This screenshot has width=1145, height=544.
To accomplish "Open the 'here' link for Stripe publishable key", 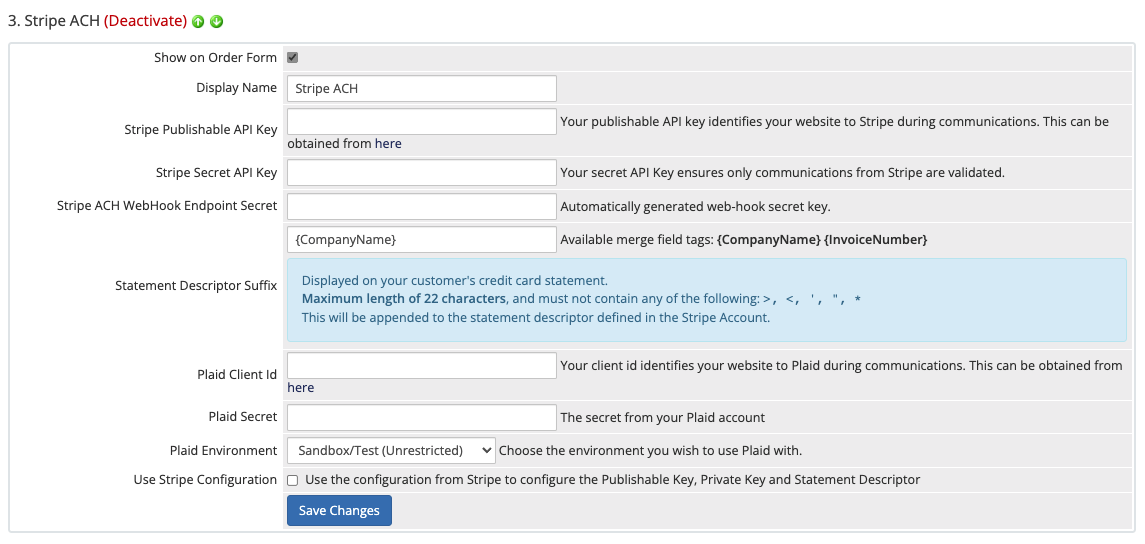I will [388, 144].
